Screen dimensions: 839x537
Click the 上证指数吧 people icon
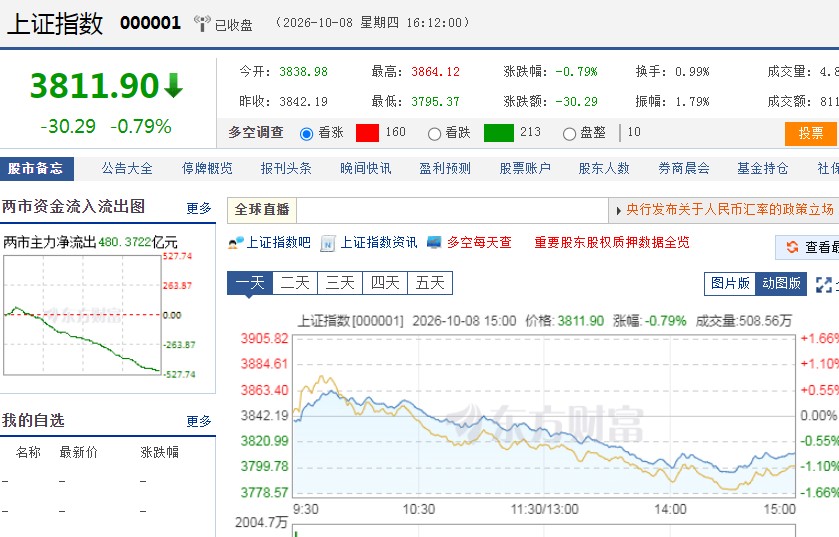[235, 243]
